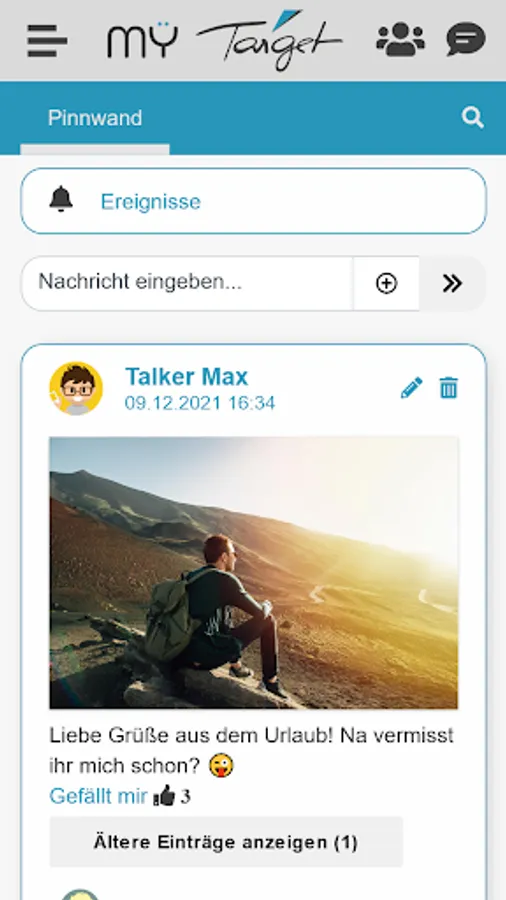Tap the search magnifier icon
This screenshot has width=506, height=900.
473,118
